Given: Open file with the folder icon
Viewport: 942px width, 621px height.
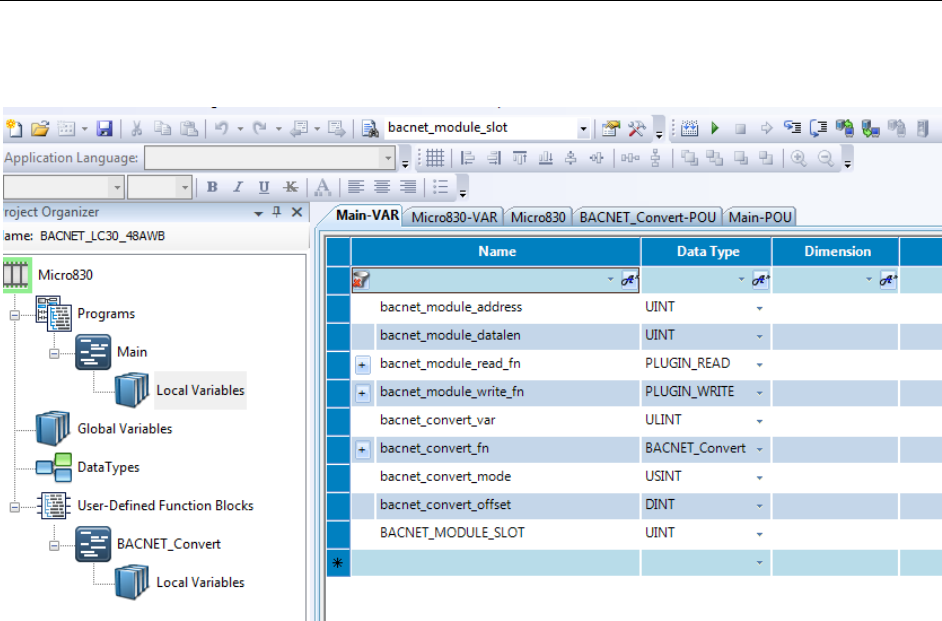Looking at the screenshot, I should click(40, 129).
